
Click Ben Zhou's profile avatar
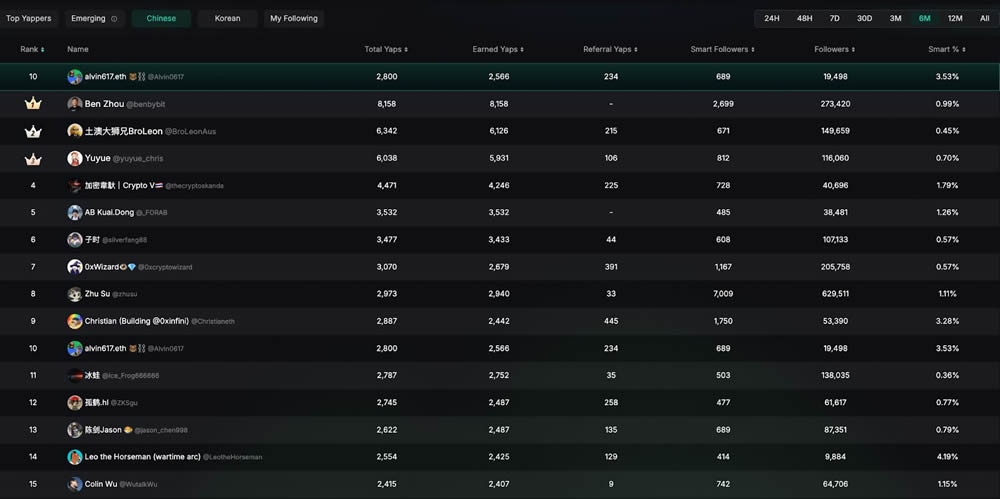tap(75, 104)
